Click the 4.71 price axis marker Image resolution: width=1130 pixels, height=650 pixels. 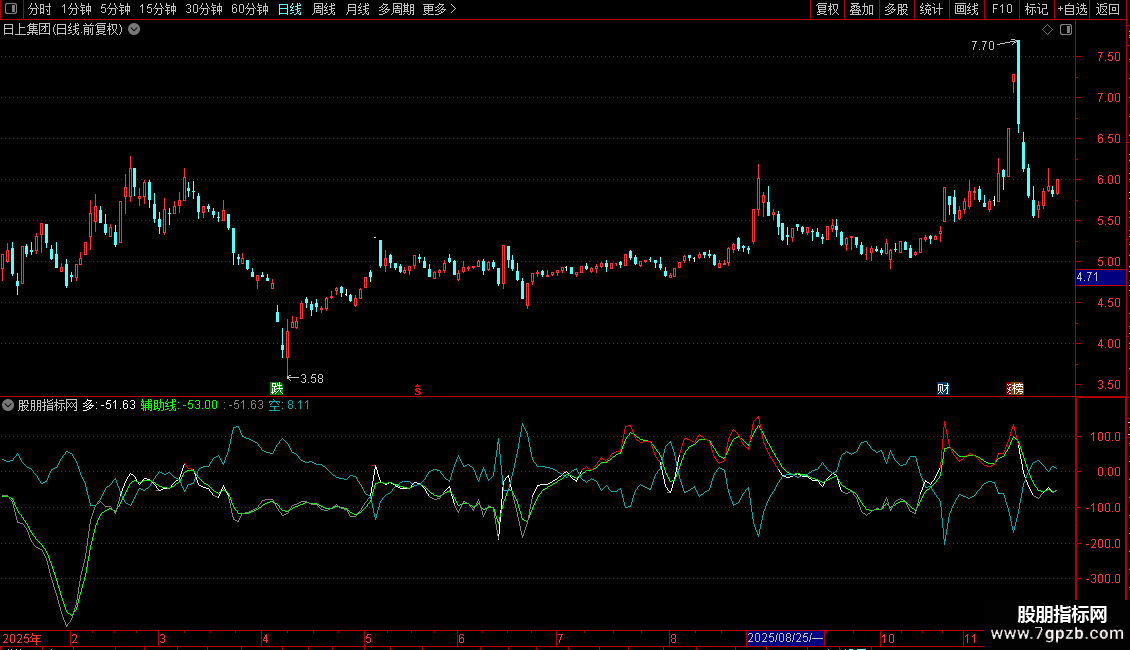(x=1100, y=277)
